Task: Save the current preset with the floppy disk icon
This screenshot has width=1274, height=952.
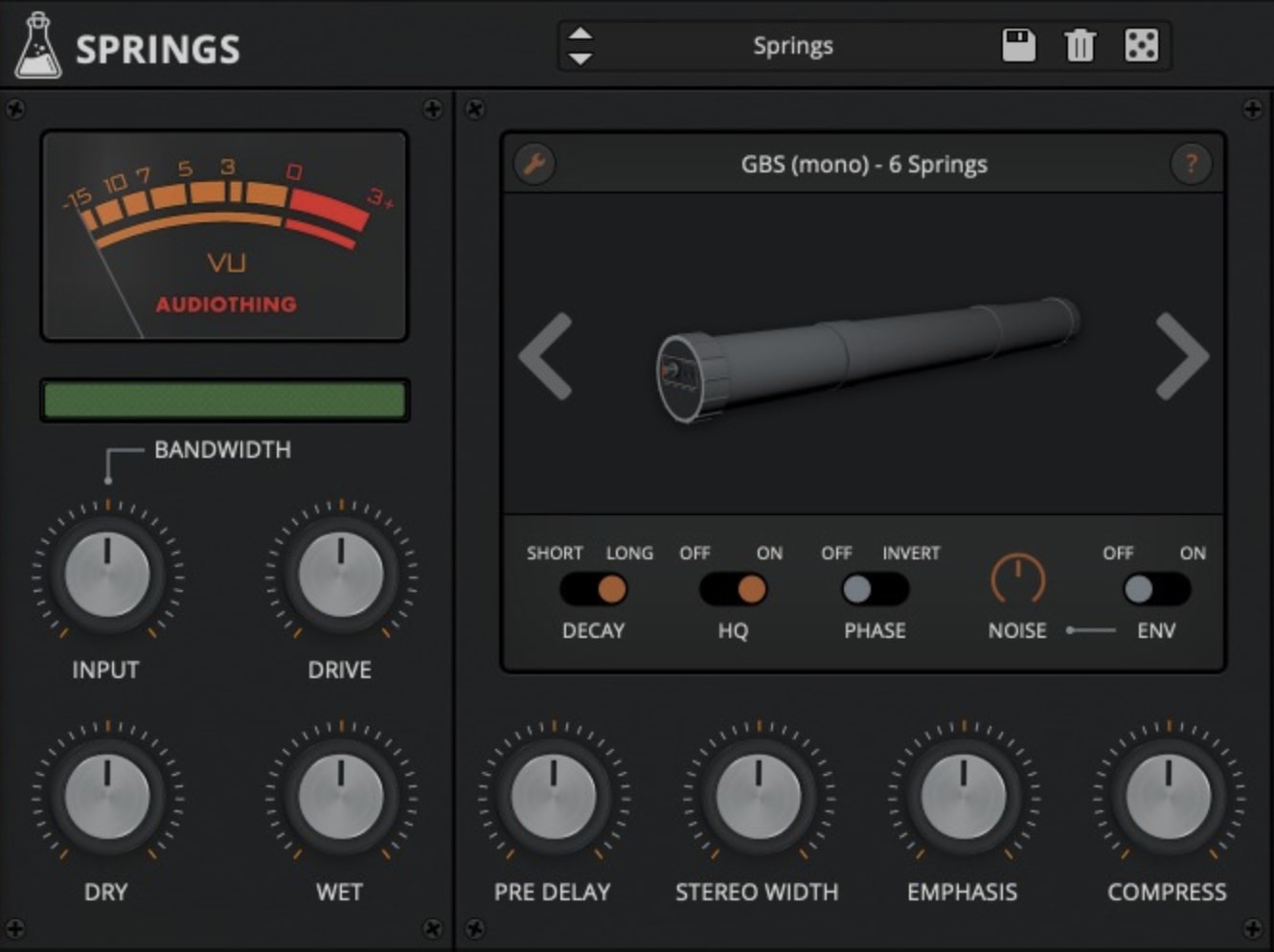Action: click(x=1019, y=45)
